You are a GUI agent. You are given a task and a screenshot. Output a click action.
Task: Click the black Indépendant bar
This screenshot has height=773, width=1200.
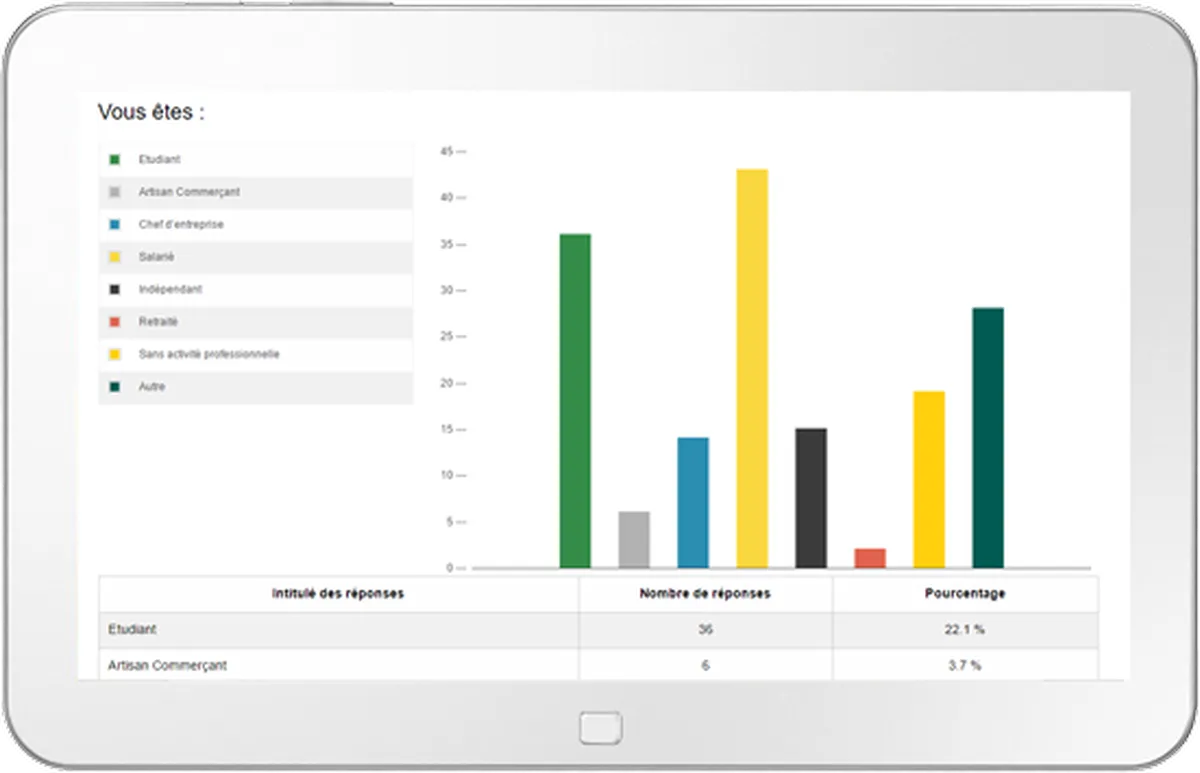point(811,498)
